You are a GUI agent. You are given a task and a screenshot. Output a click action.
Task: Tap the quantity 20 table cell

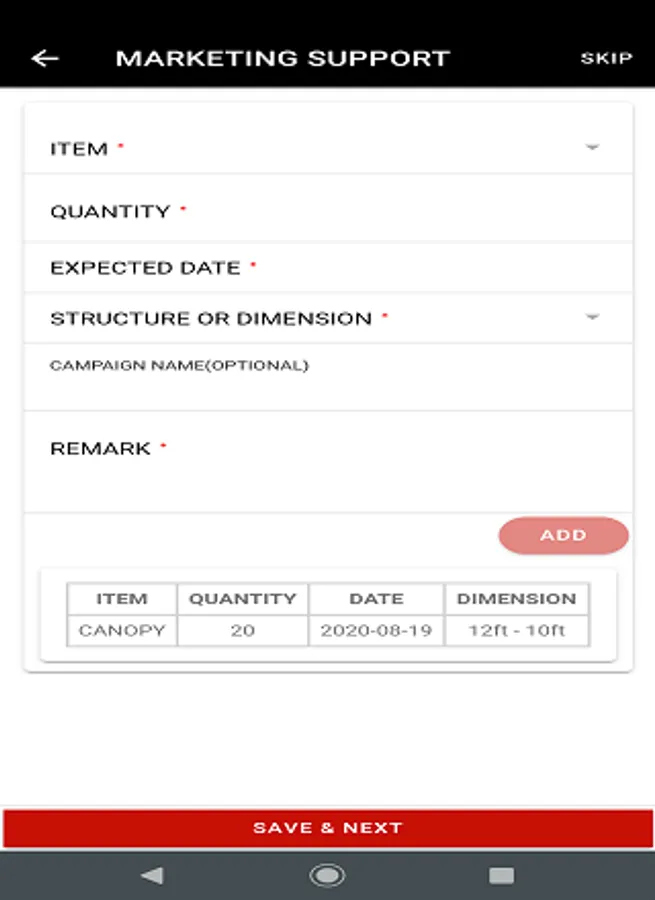242,631
